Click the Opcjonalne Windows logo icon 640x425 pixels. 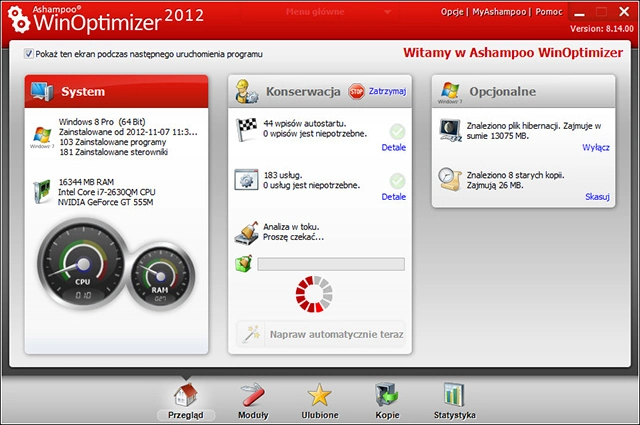pos(450,92)
